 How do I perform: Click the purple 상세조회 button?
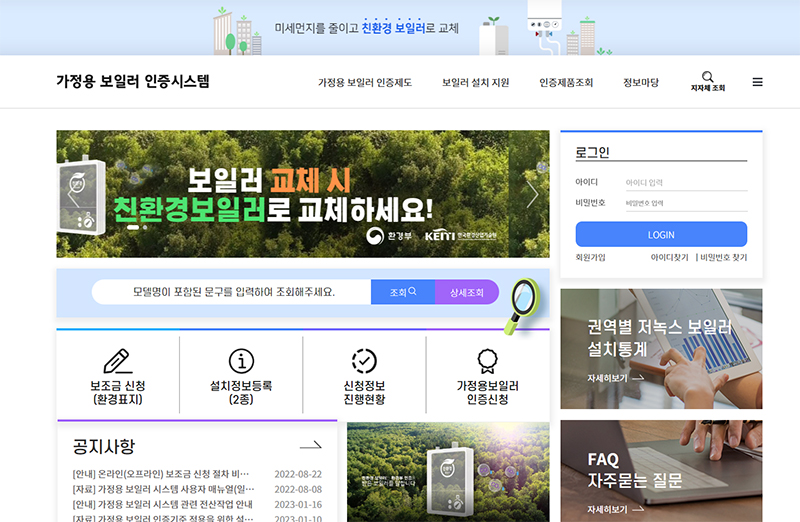pyautogui.click(x=466, y=292)
